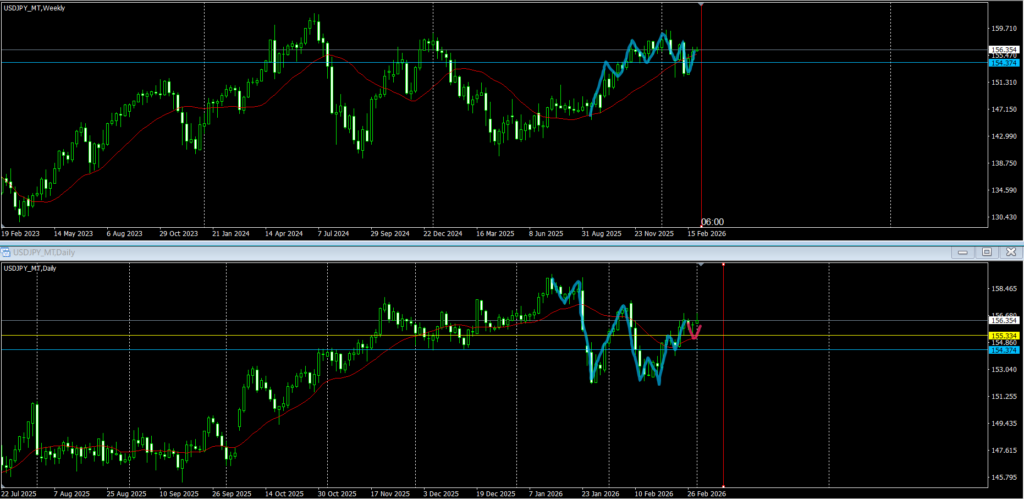This screenshot has width=1024, height=499.
Task: Select the pink drawn line on Daily chart
Action: [x=693, y=333]
